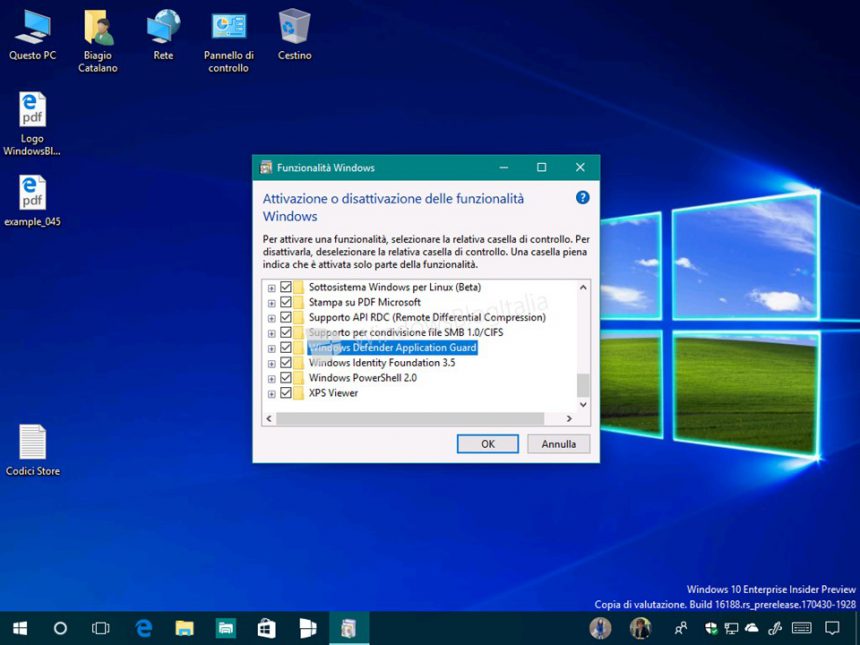
Task: Uncheck Windows PowerShell 2.0
Action: tap(286, 378)
